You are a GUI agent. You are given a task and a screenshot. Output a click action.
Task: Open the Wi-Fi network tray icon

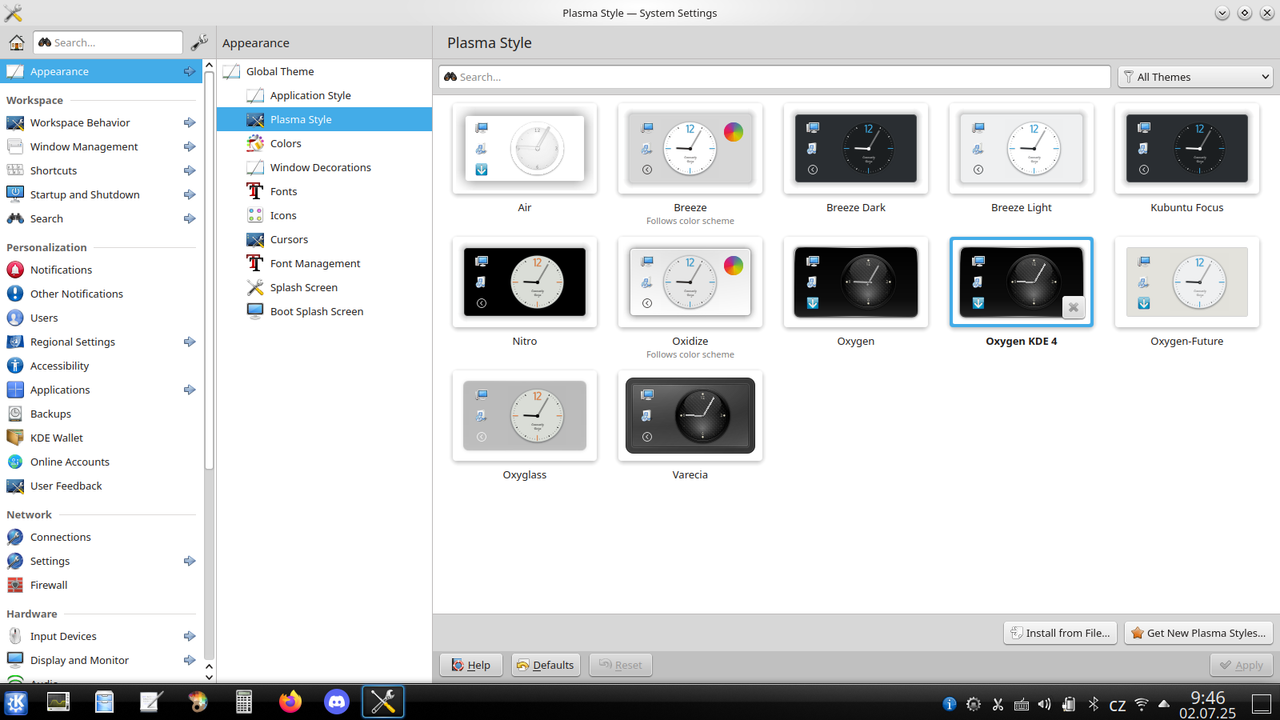[1141, 704]
